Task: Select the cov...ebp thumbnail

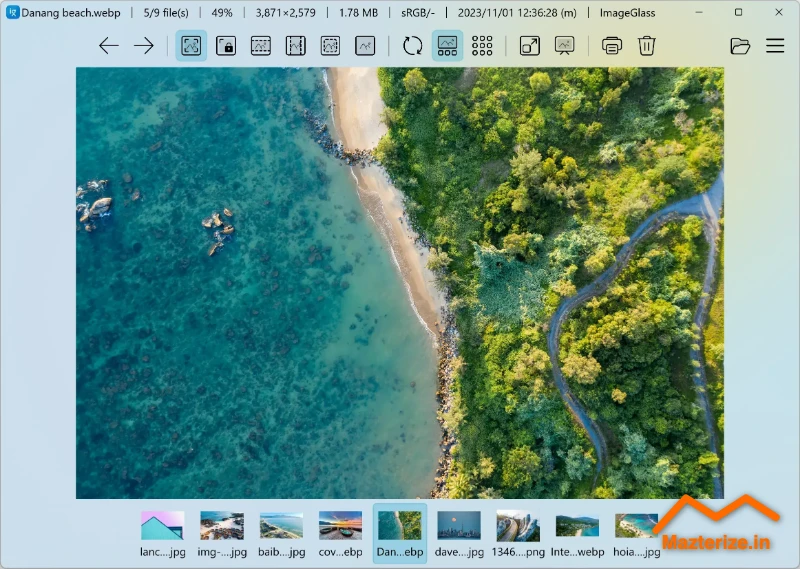Action: coord(340,534)
